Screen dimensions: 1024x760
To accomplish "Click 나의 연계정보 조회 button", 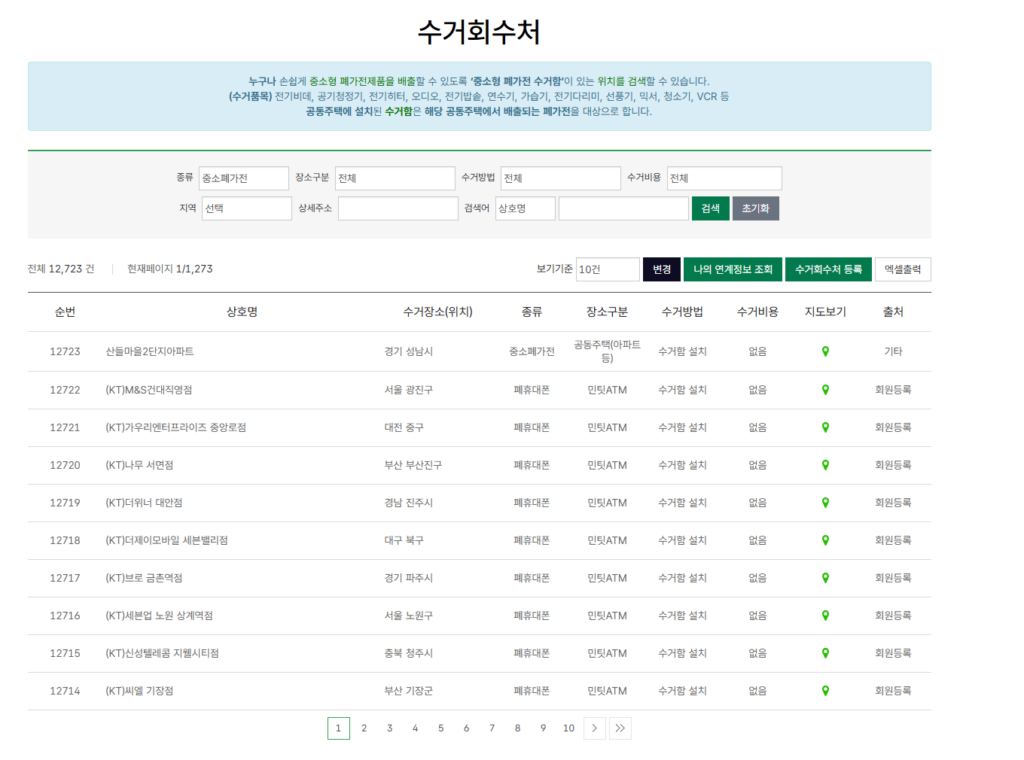I will (x=733, y=269).
